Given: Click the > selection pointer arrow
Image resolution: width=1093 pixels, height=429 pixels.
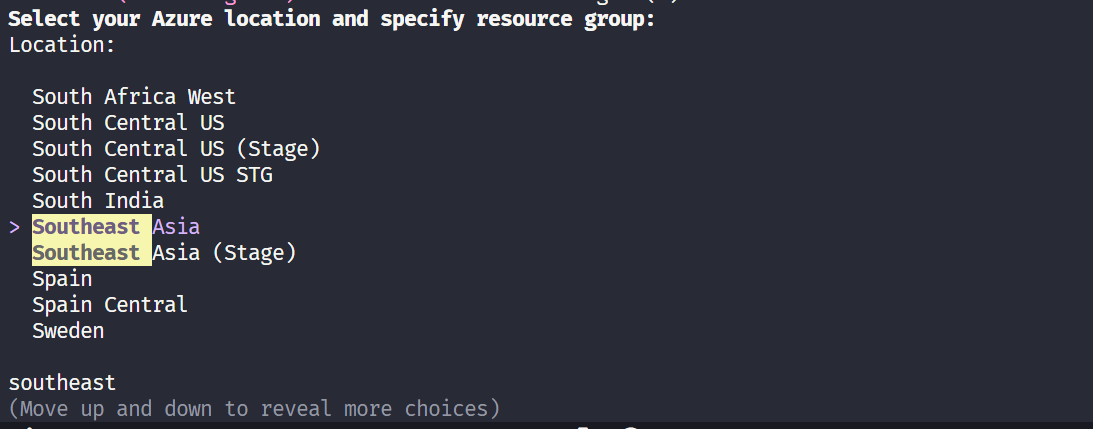Looking at the screenshot, I should pos(15,227).
